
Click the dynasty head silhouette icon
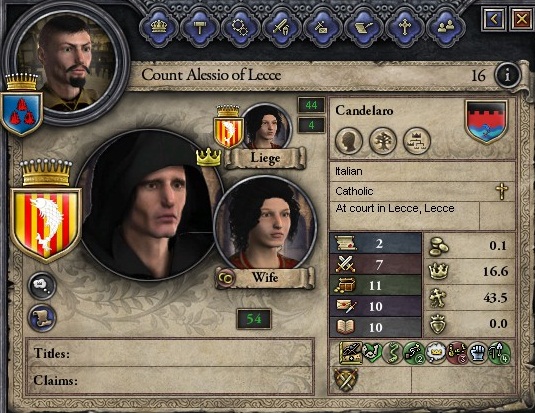tap(349, 141)
